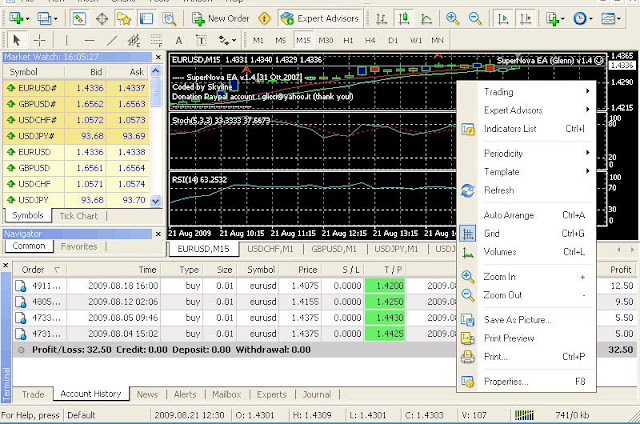Select the H4 timeframe button
This screenshot has height=424, width=640.
pyautogui.click(x=370, y=40)
